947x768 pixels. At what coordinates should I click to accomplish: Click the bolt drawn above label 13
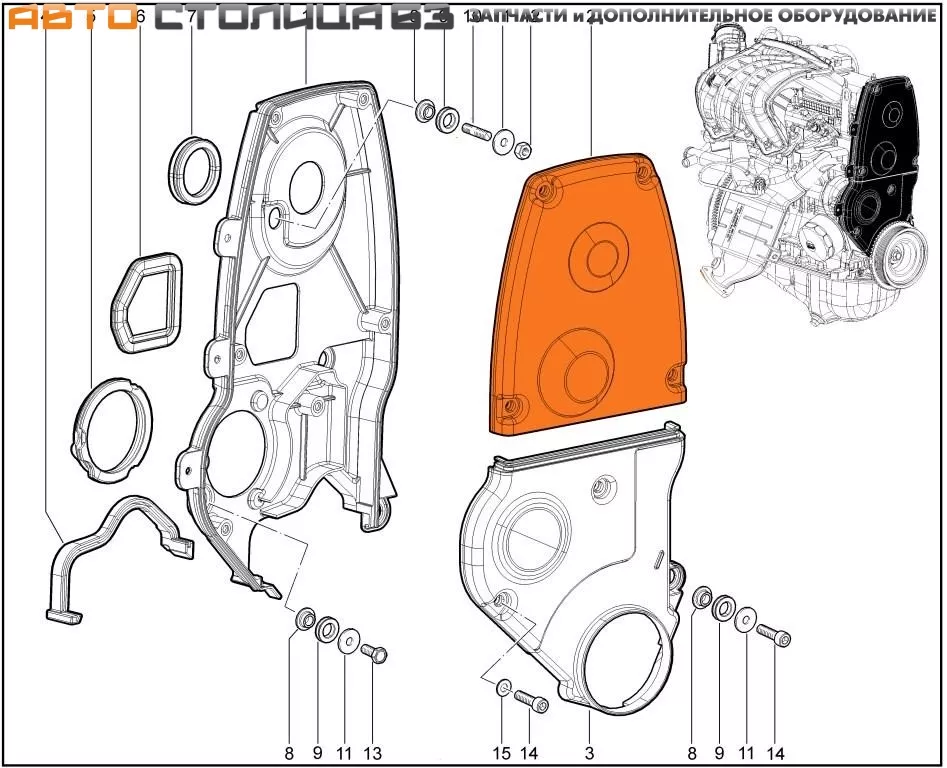[374, 652]
